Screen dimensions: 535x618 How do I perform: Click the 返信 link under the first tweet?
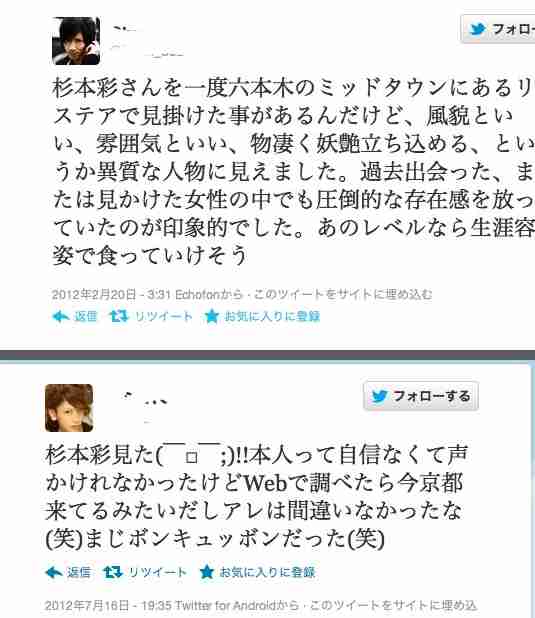pyautogui.click(x=86, y=316)
